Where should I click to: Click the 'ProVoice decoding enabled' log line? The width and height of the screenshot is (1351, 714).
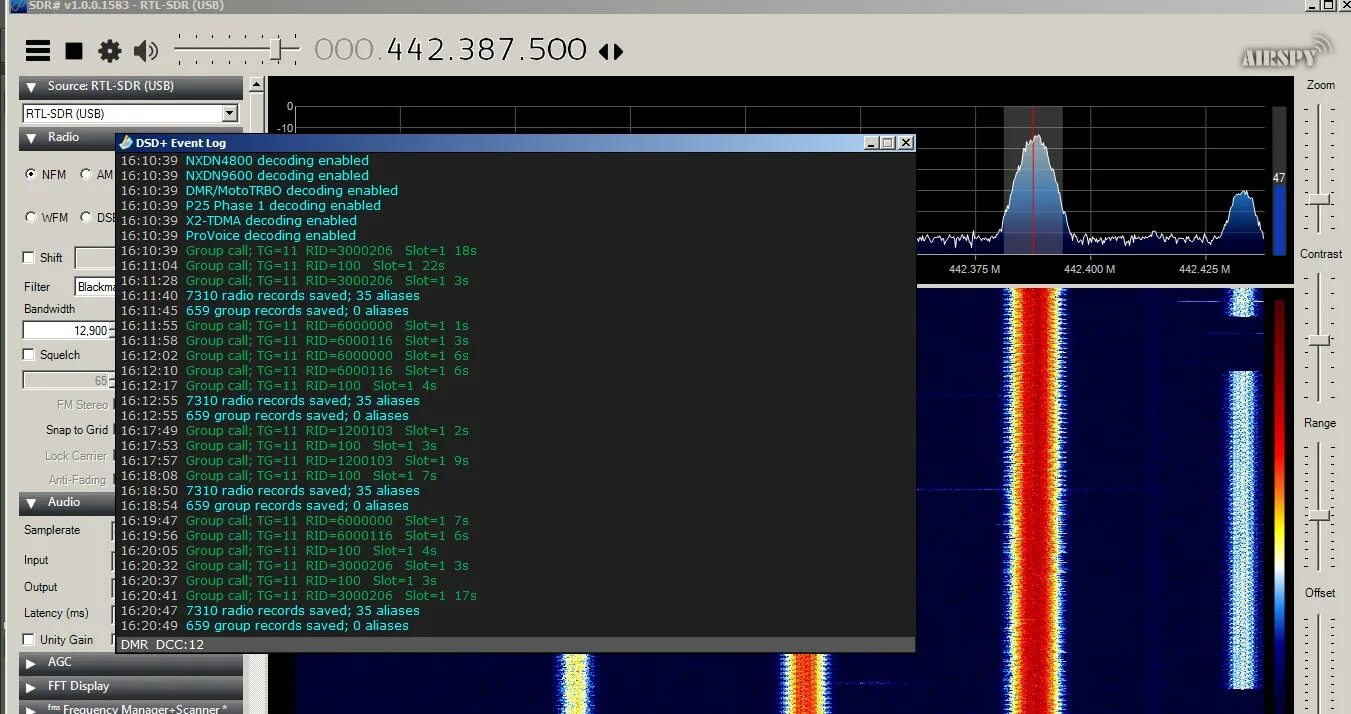(x=270, y=235)
